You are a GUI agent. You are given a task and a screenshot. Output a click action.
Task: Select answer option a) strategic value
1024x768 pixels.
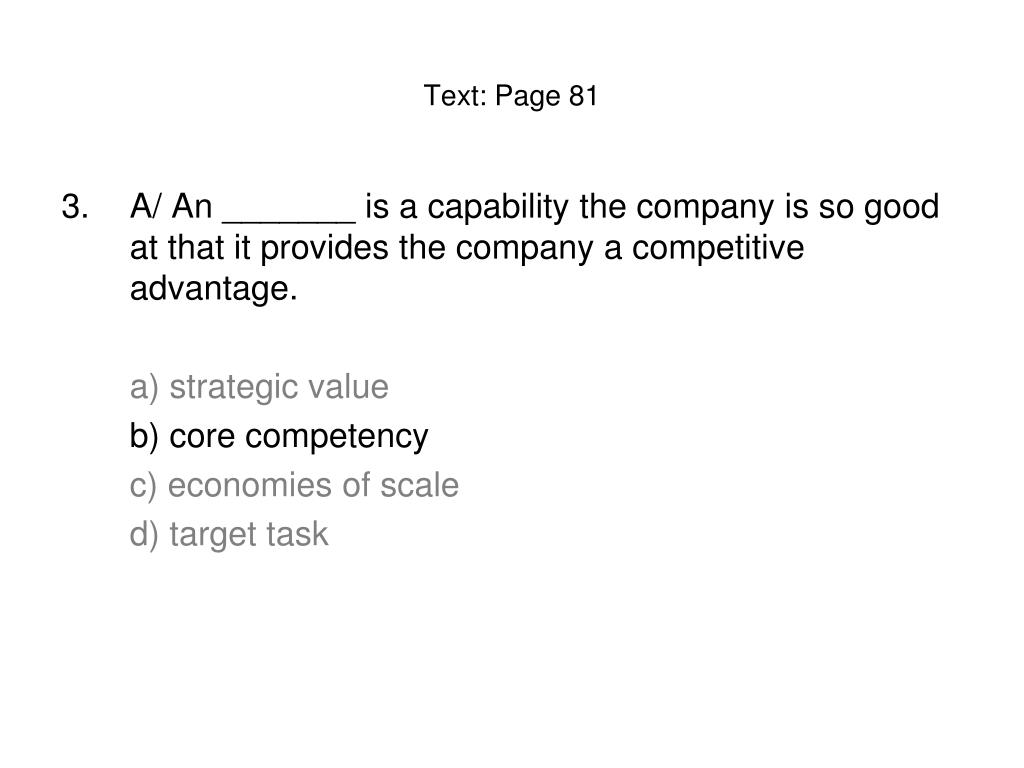click(259, 387)
